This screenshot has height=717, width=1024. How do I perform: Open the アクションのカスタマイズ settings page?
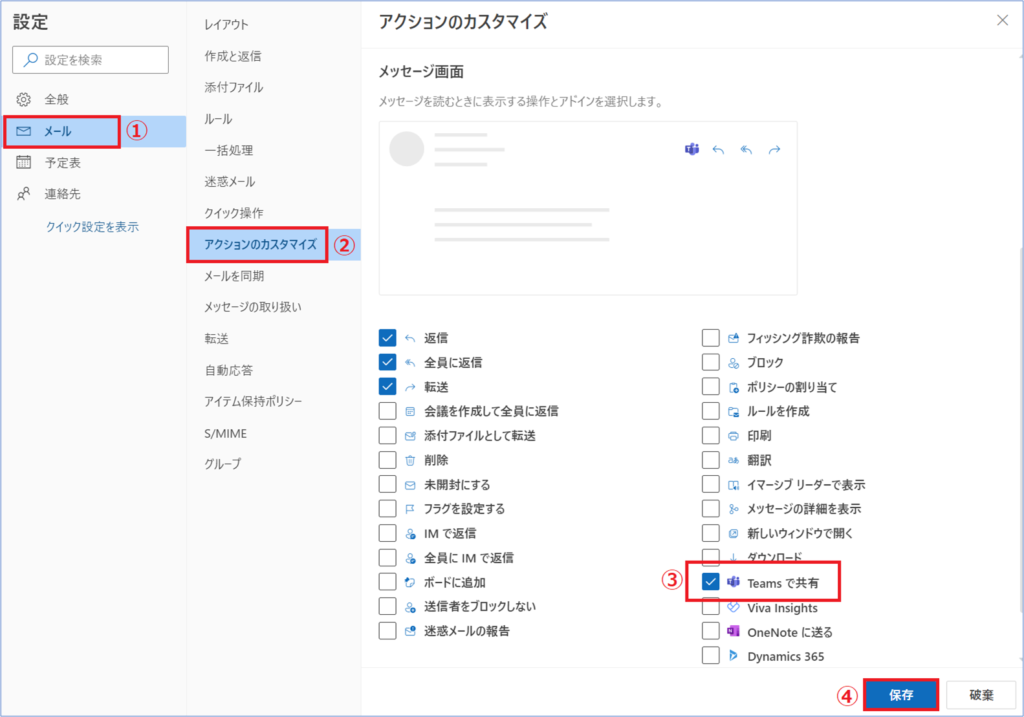click(260, 245)
